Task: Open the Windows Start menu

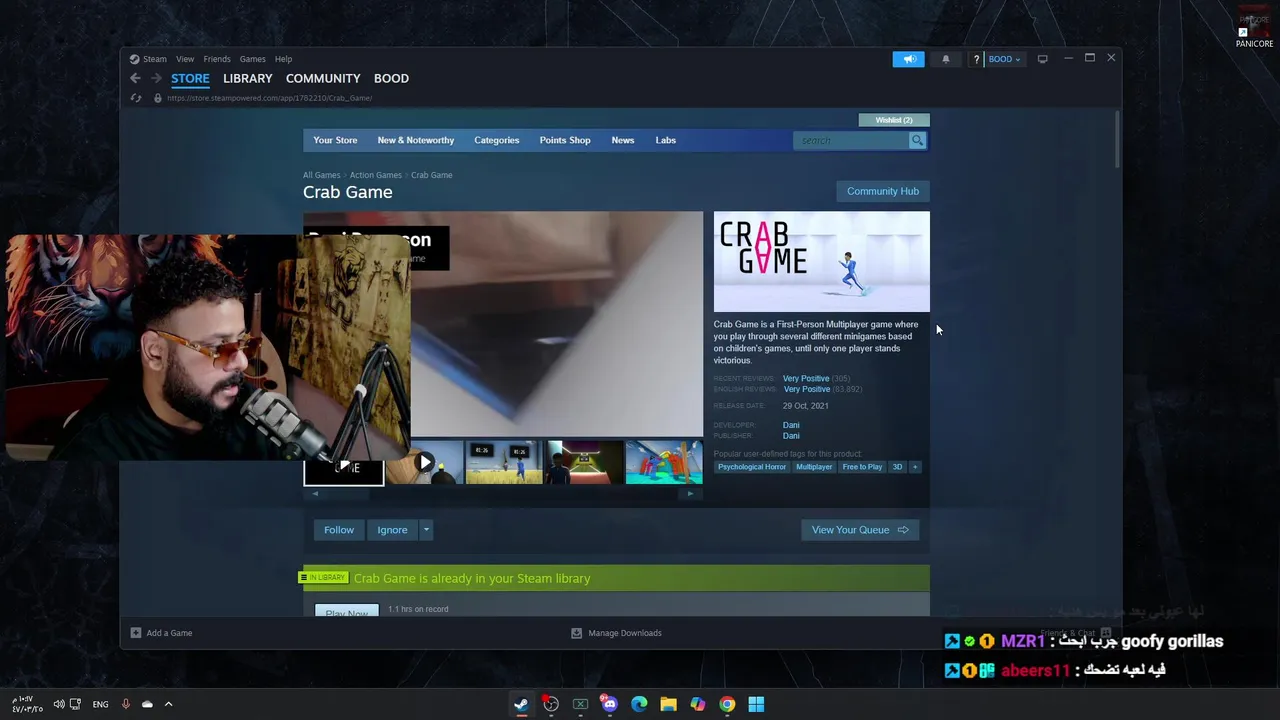Action: point(756,704)
